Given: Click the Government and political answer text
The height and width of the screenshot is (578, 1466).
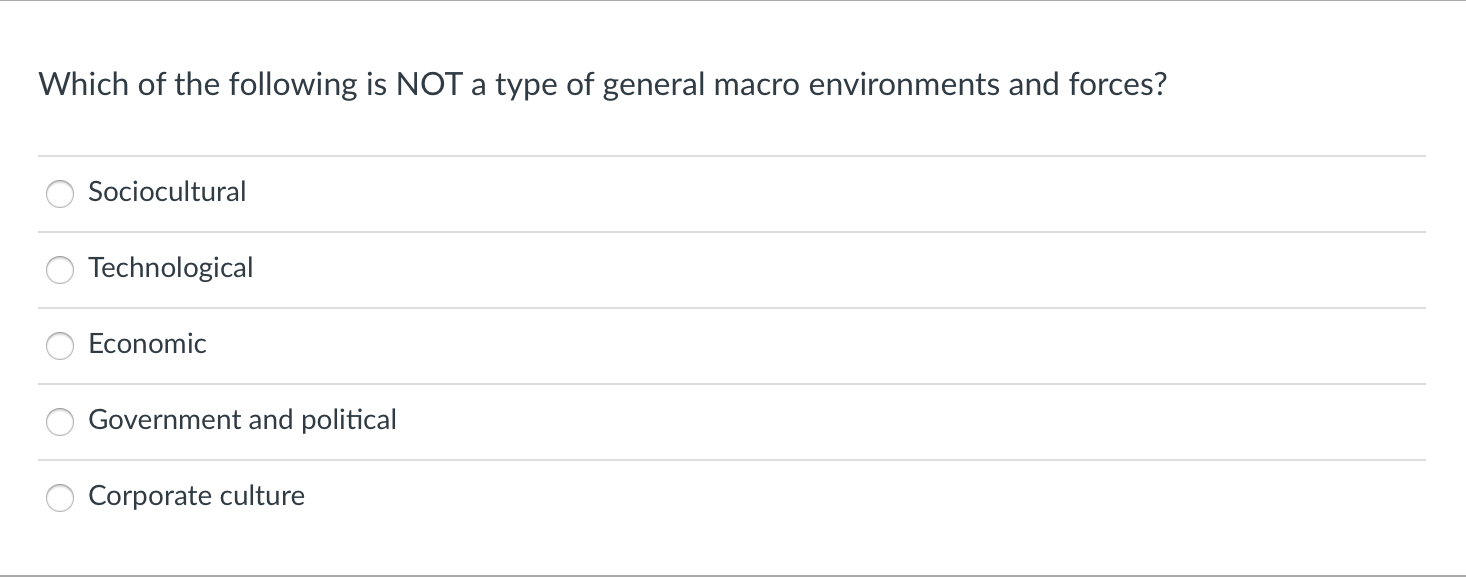Looking at the screenshot, I should click(242, 420).
